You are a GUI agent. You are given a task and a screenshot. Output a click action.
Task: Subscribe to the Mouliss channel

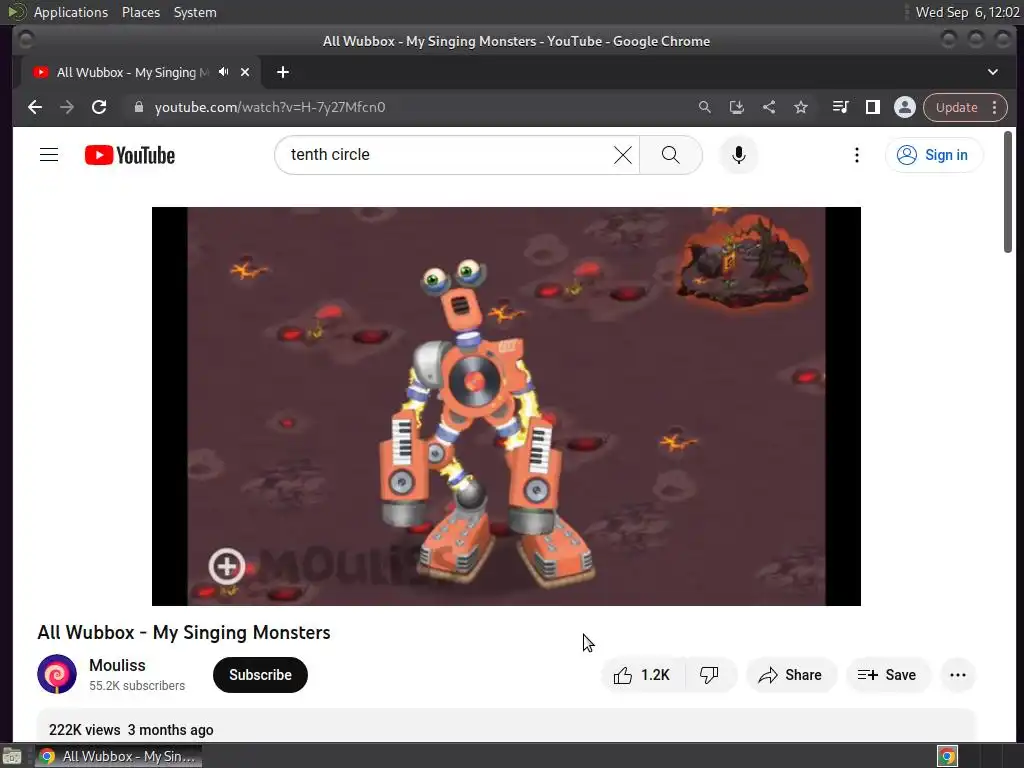click(x=260, y=675)
